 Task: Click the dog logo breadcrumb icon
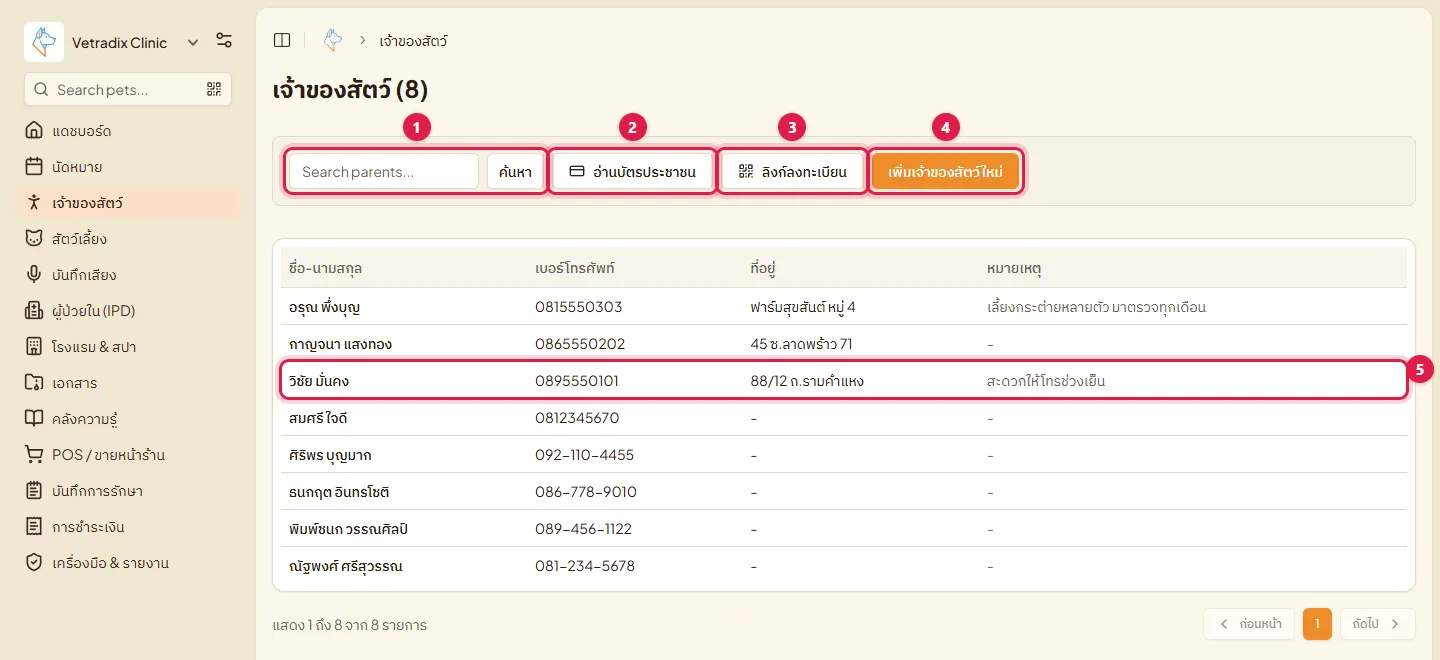(x=333, y=40)
